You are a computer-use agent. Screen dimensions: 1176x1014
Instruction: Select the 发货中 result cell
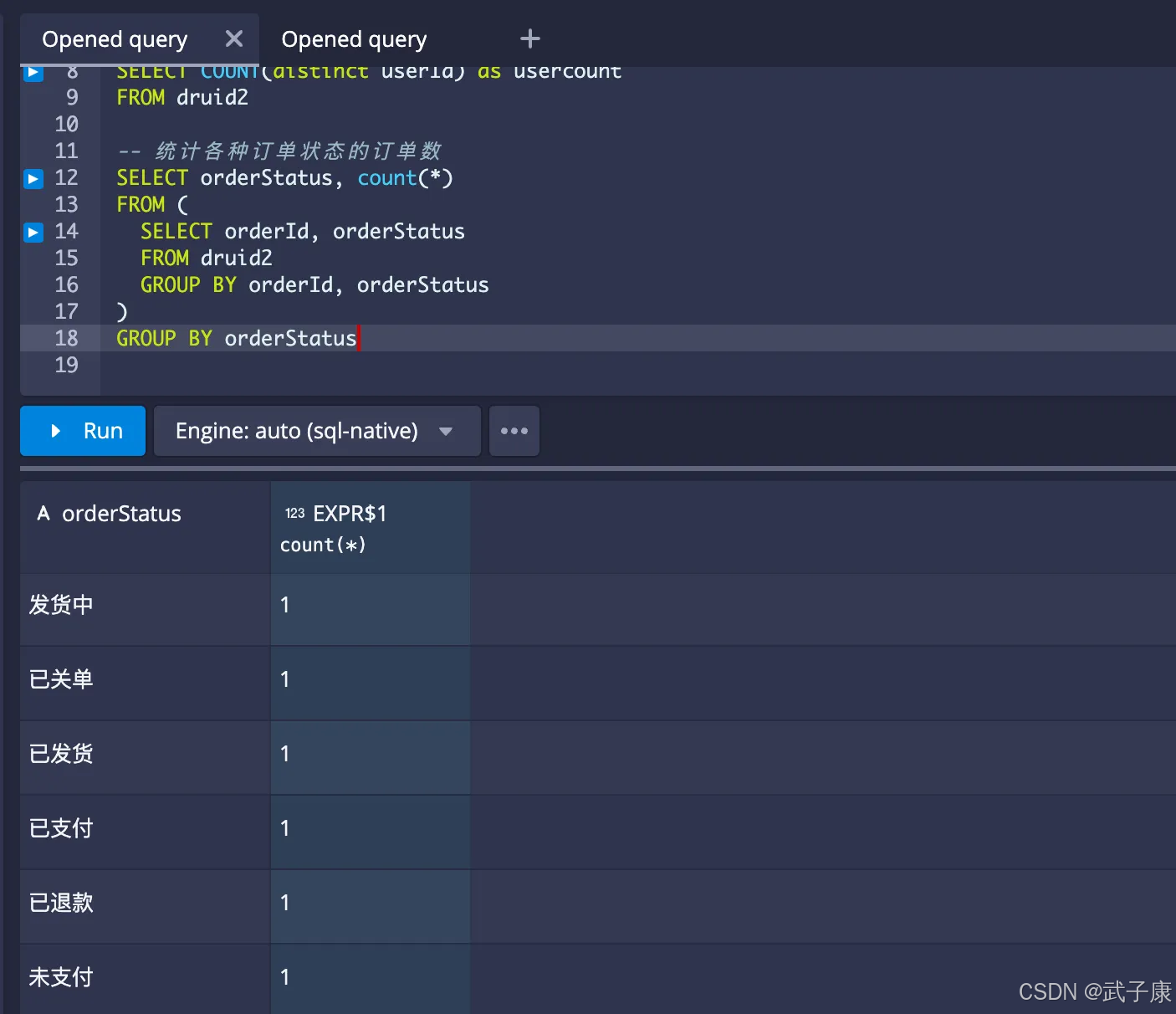pyautogui.click(x=61, y=605)
